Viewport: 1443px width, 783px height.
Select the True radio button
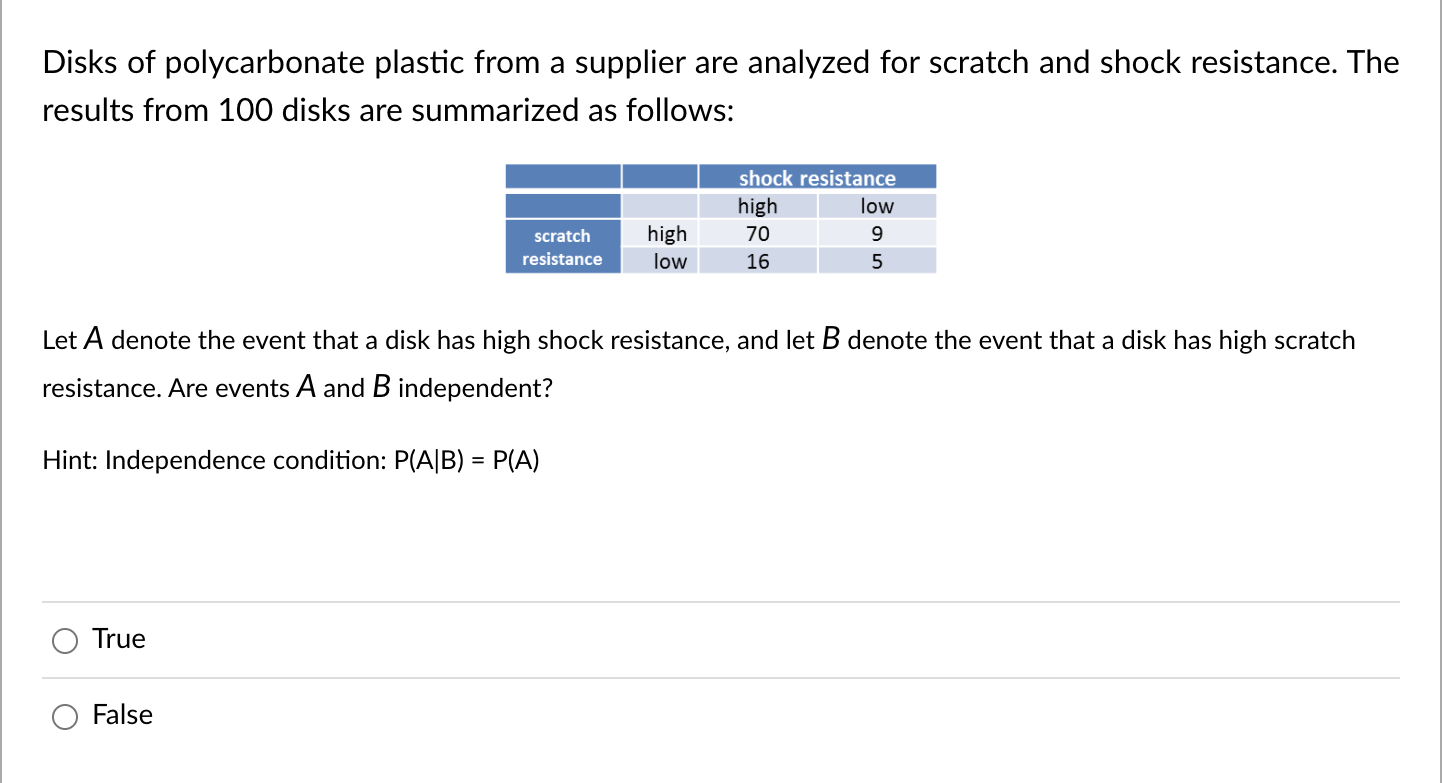[64, 640]
